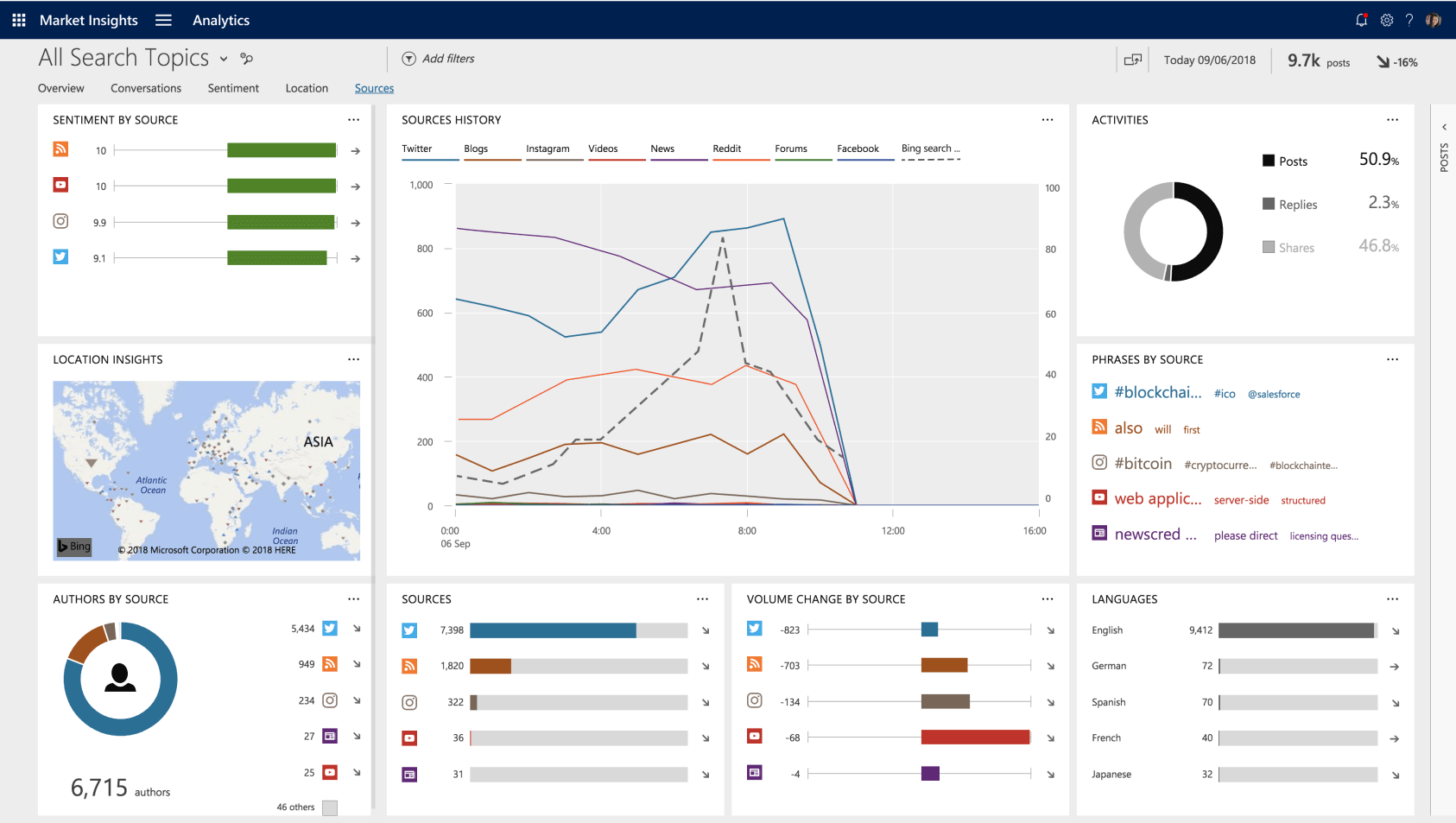The height and width of the screenshot is (823, 1456).
Task: Click the black Posts legend swatch
Action: (1269, 161)
